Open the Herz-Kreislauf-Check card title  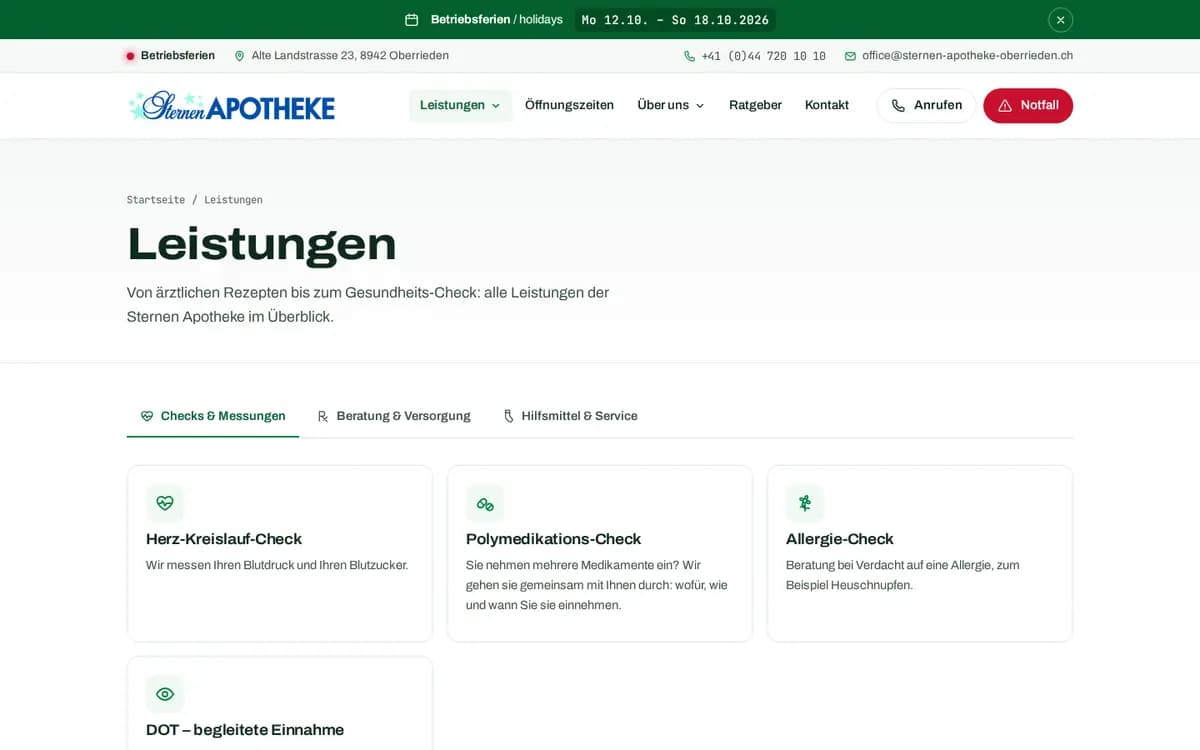tap(224, 539)
